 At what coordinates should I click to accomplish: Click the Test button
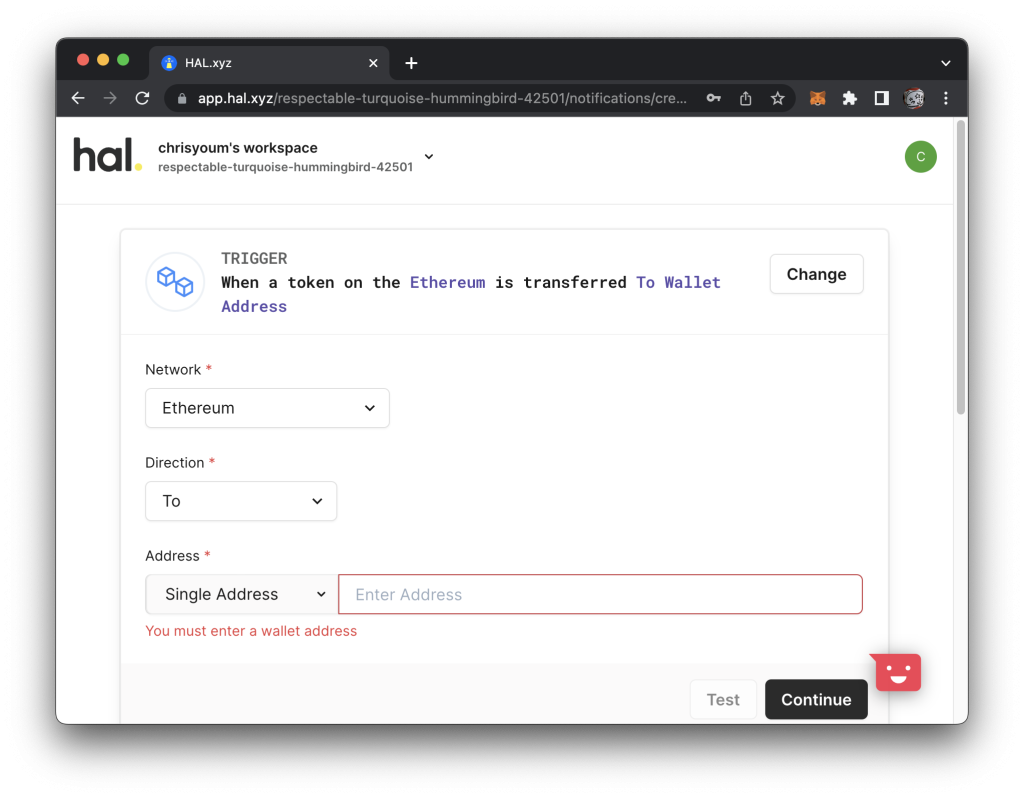[723, 700]
